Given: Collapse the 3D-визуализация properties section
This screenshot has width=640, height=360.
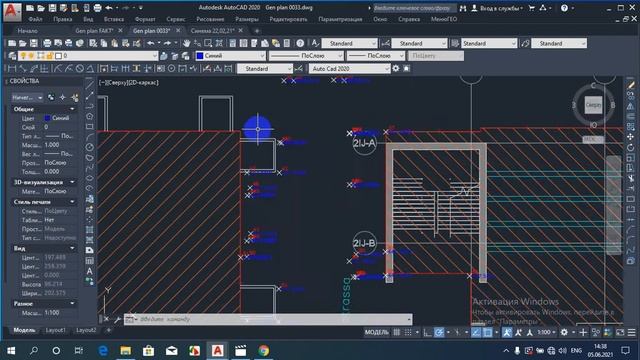Looking at the screenshot, I should [72, 182].
